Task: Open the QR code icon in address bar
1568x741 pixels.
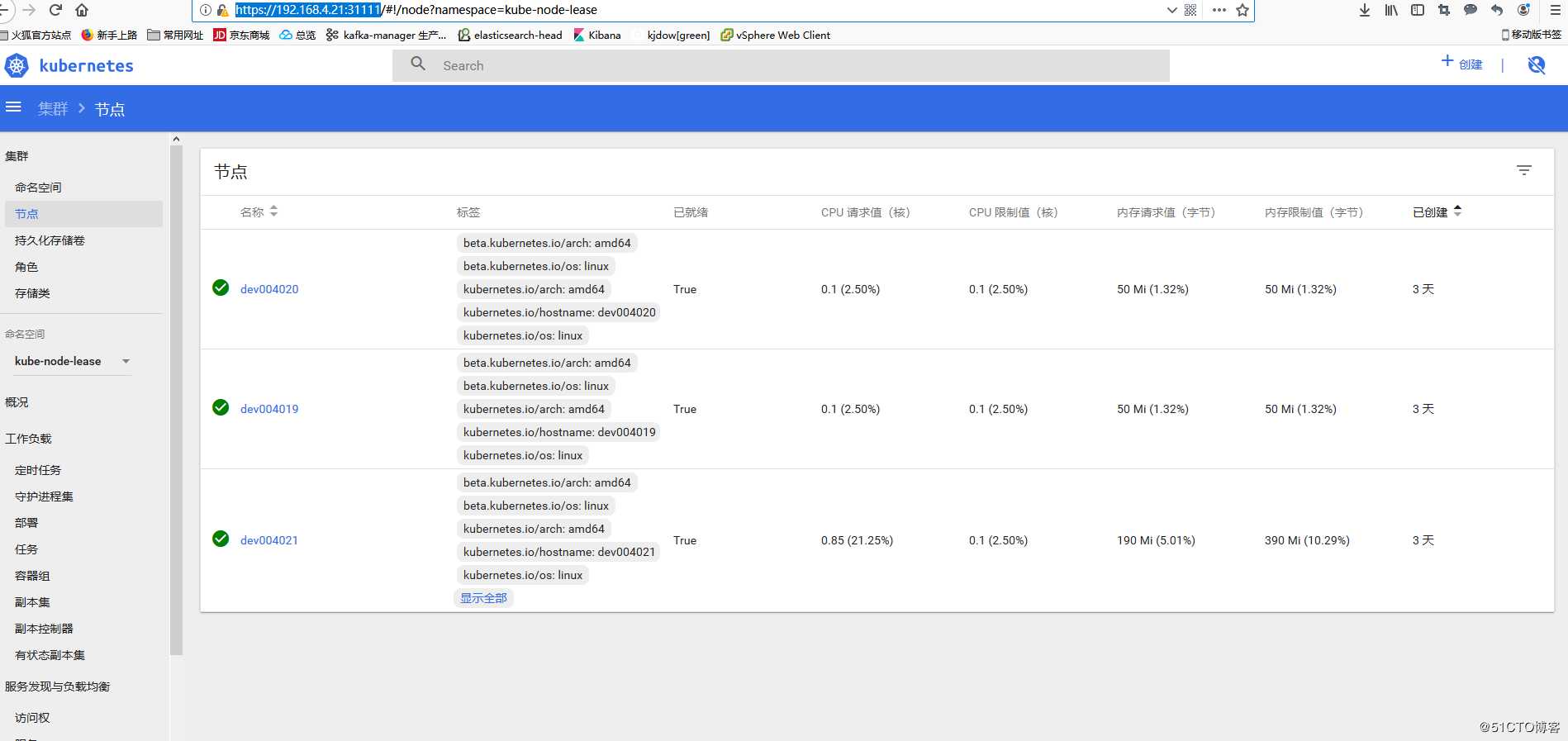Action: tap(1190, 10)
